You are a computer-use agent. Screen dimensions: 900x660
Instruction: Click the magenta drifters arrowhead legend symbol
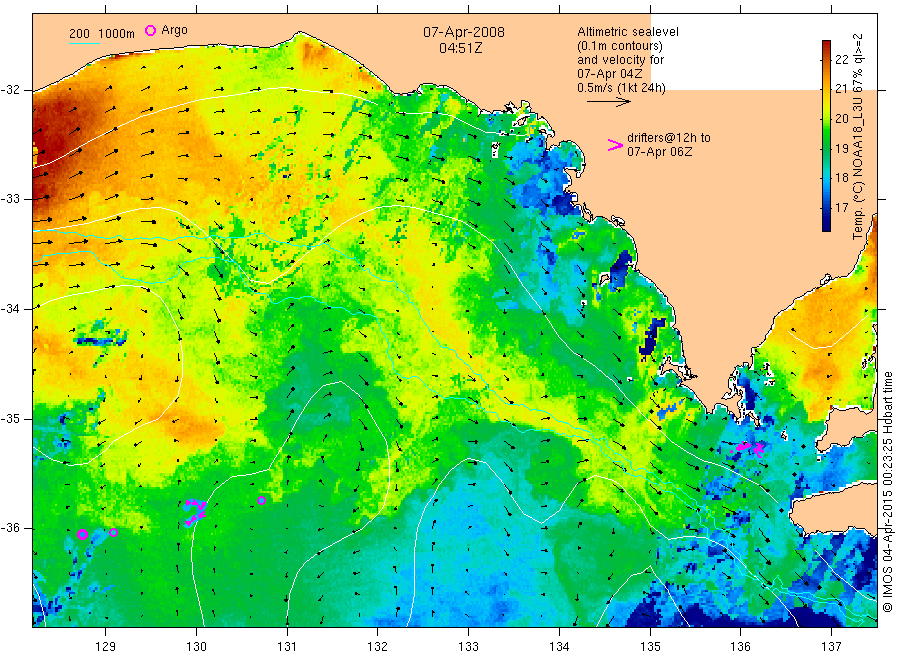(x=615, y=145)
